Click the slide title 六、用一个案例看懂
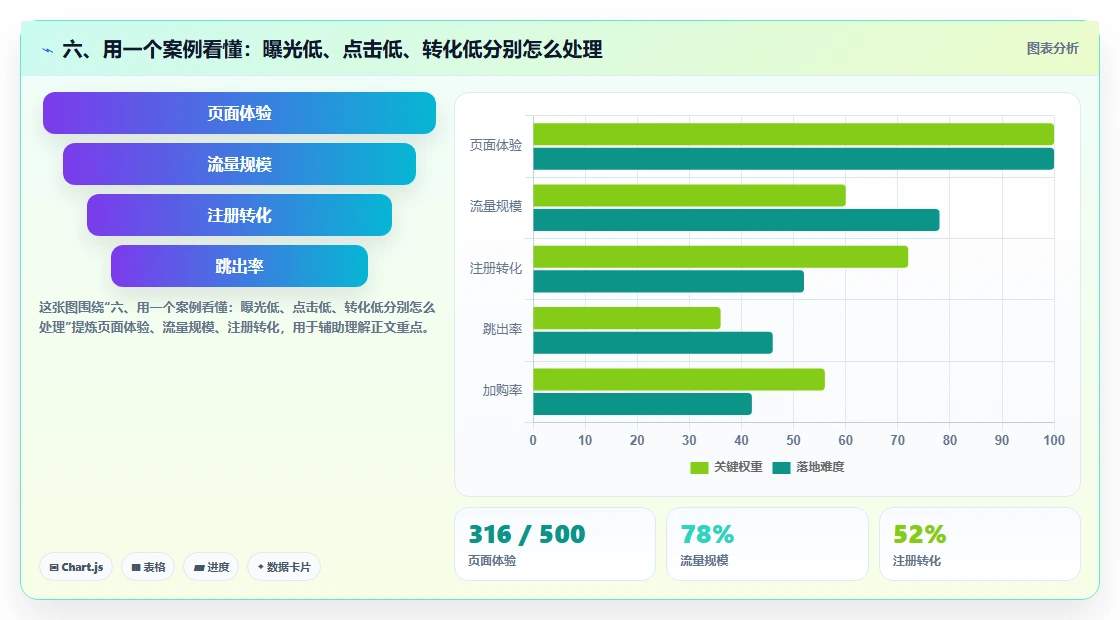Image resolution: width=1120 pixels, height=620 pixels. 332,49
